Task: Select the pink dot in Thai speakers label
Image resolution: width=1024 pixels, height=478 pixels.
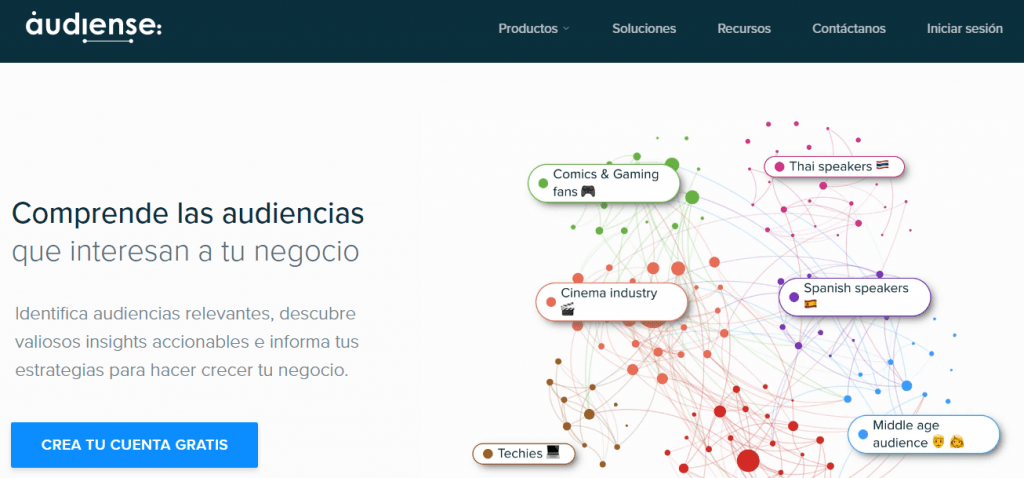Action: [779, 167]
